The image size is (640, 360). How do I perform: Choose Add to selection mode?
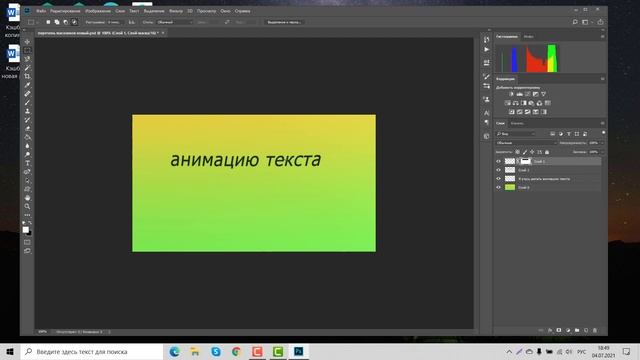tap(57, 22)
